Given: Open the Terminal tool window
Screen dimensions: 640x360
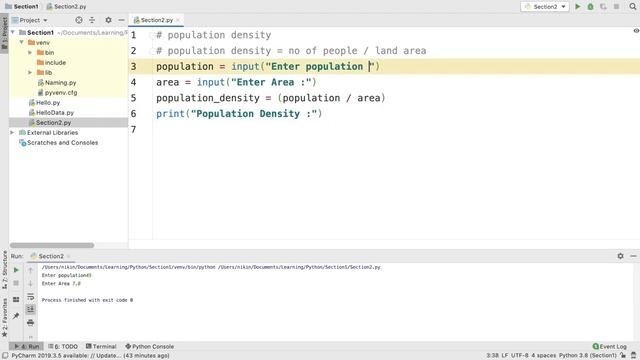Looking at the screenshot, I should (x=101, y=346).
